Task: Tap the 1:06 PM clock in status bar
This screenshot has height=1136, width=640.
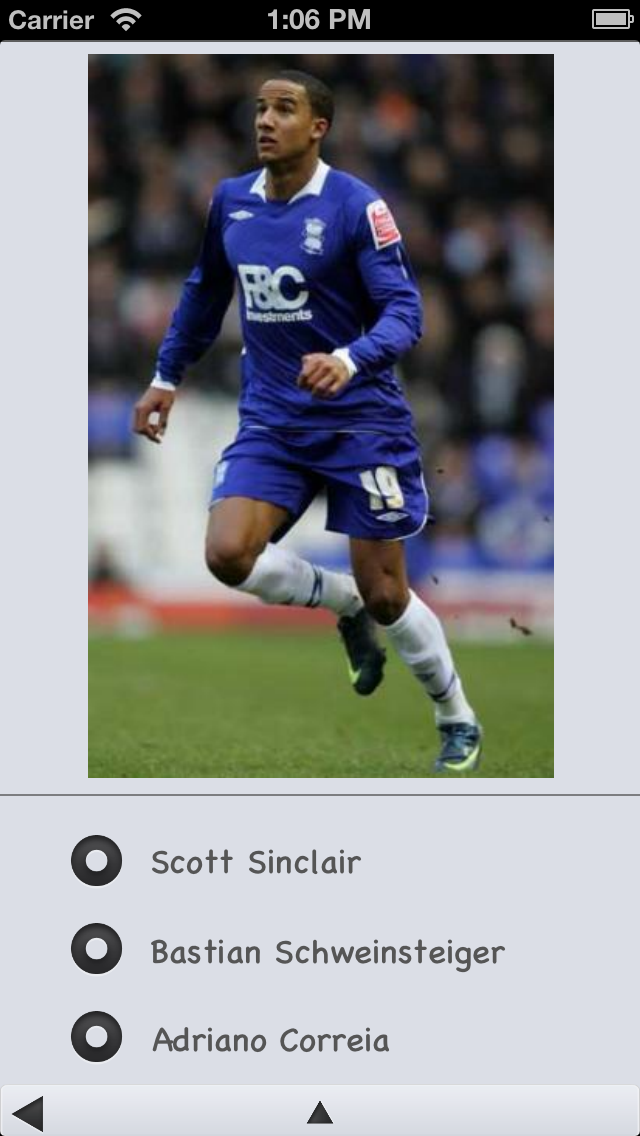Action: click(x=319, y=20)
